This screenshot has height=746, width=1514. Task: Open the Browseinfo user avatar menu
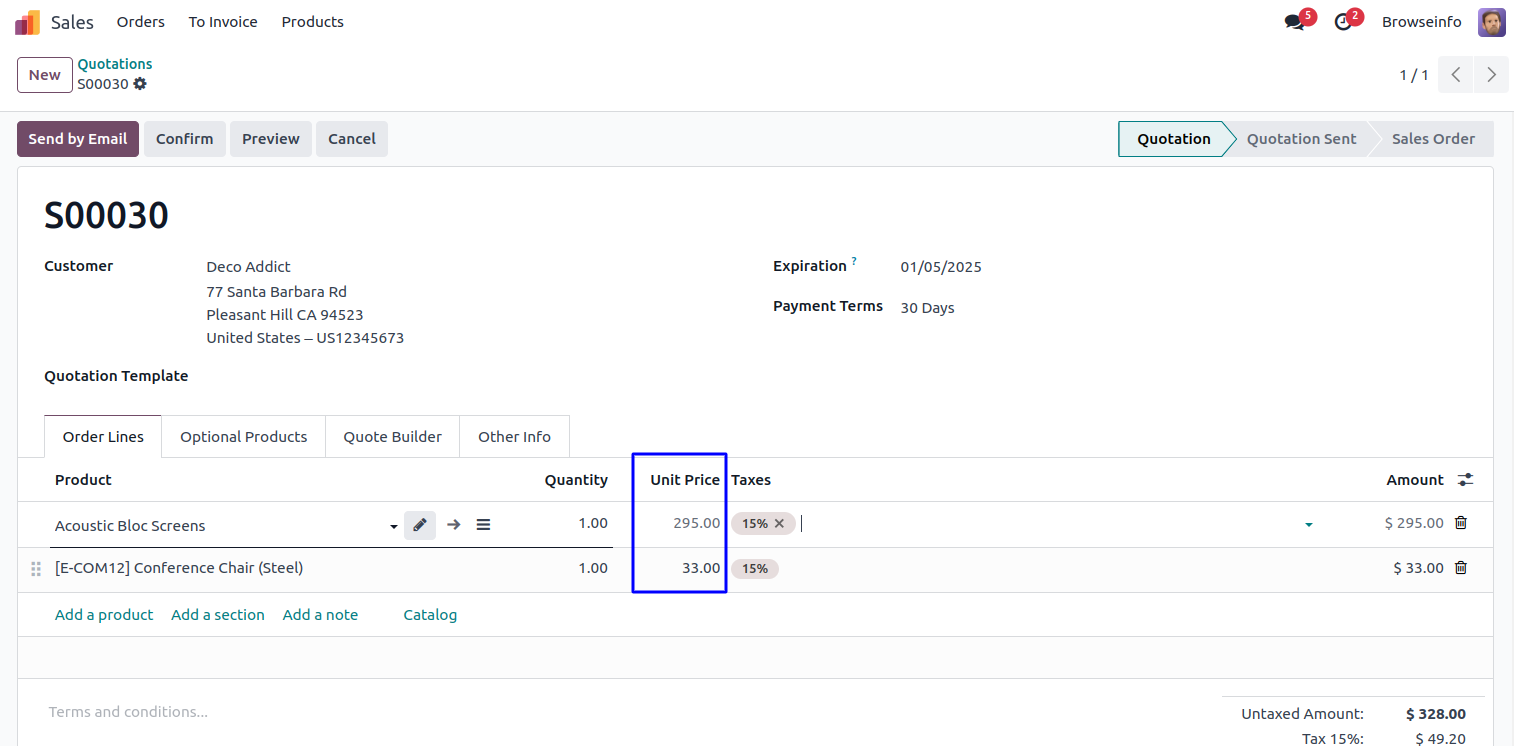tap(1491, 22)
